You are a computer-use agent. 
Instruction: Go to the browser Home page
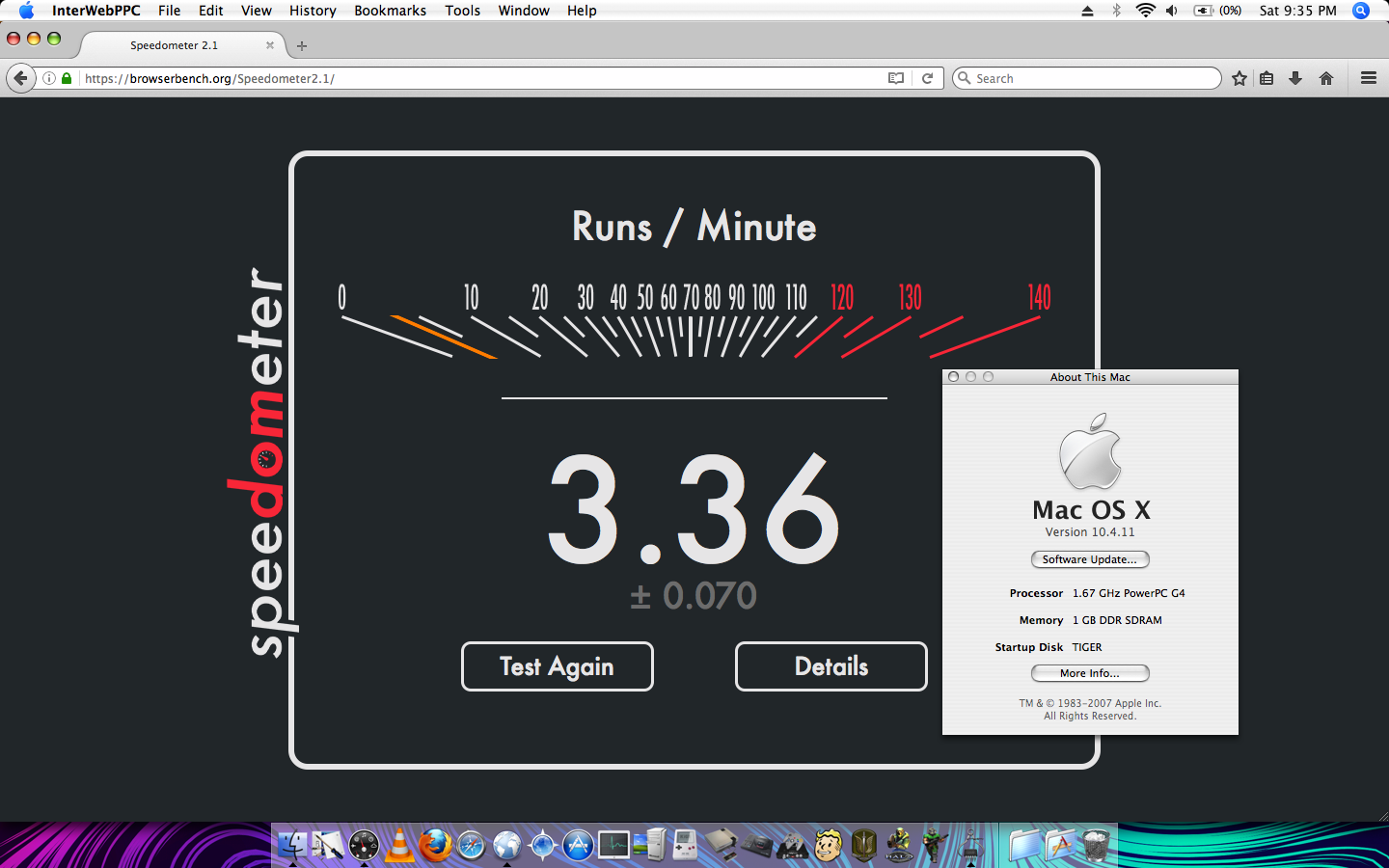pos(1326,78)
